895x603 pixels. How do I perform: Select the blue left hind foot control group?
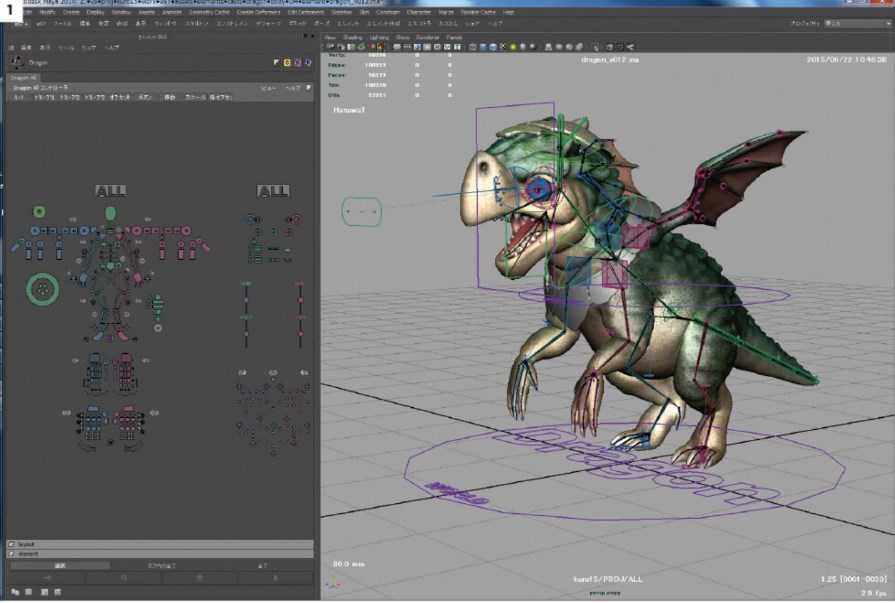(92, 423)
